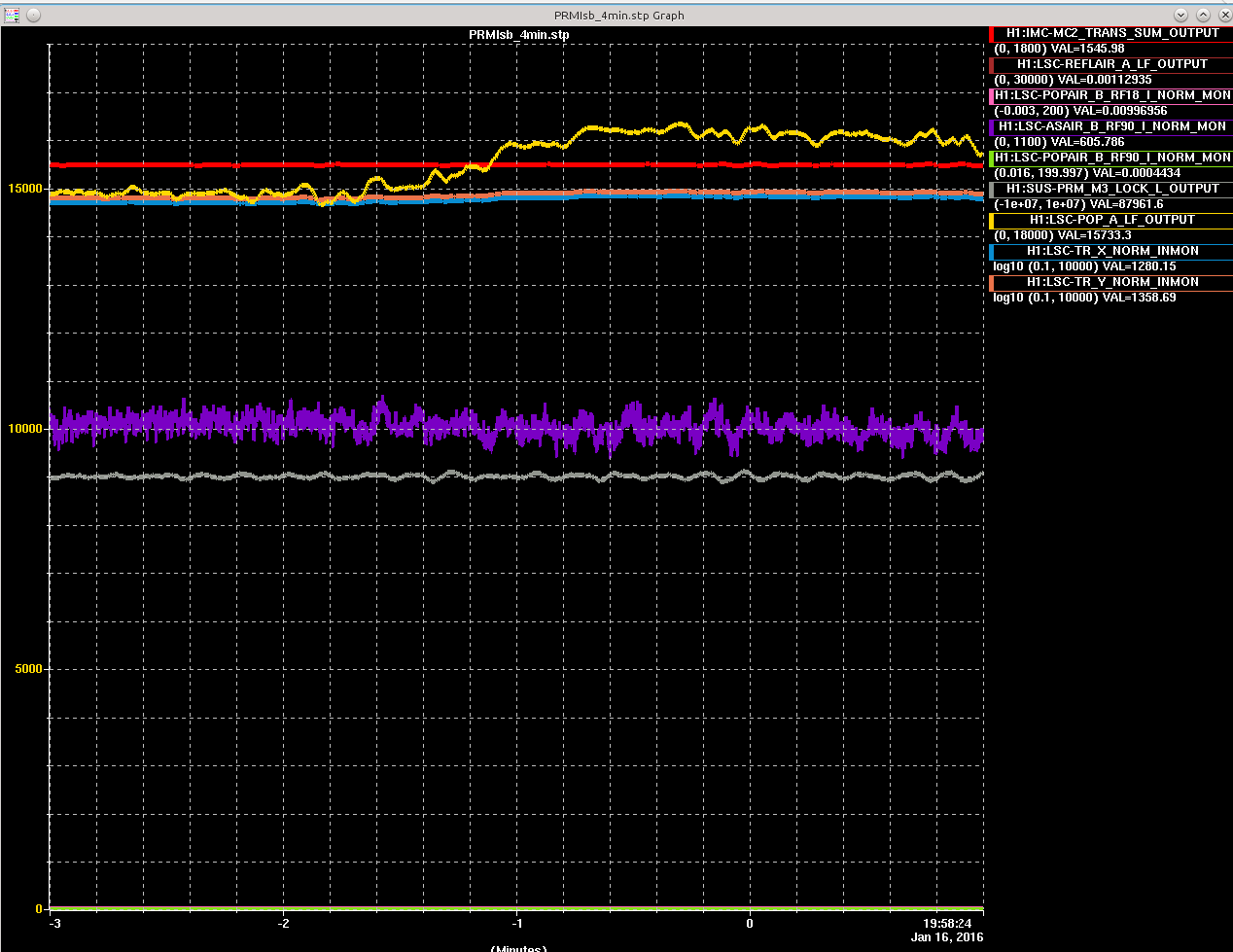This screenshot has width=1233, height=952.
Task: Open the window menu icon in title bar
Action: tap(12, 15)
